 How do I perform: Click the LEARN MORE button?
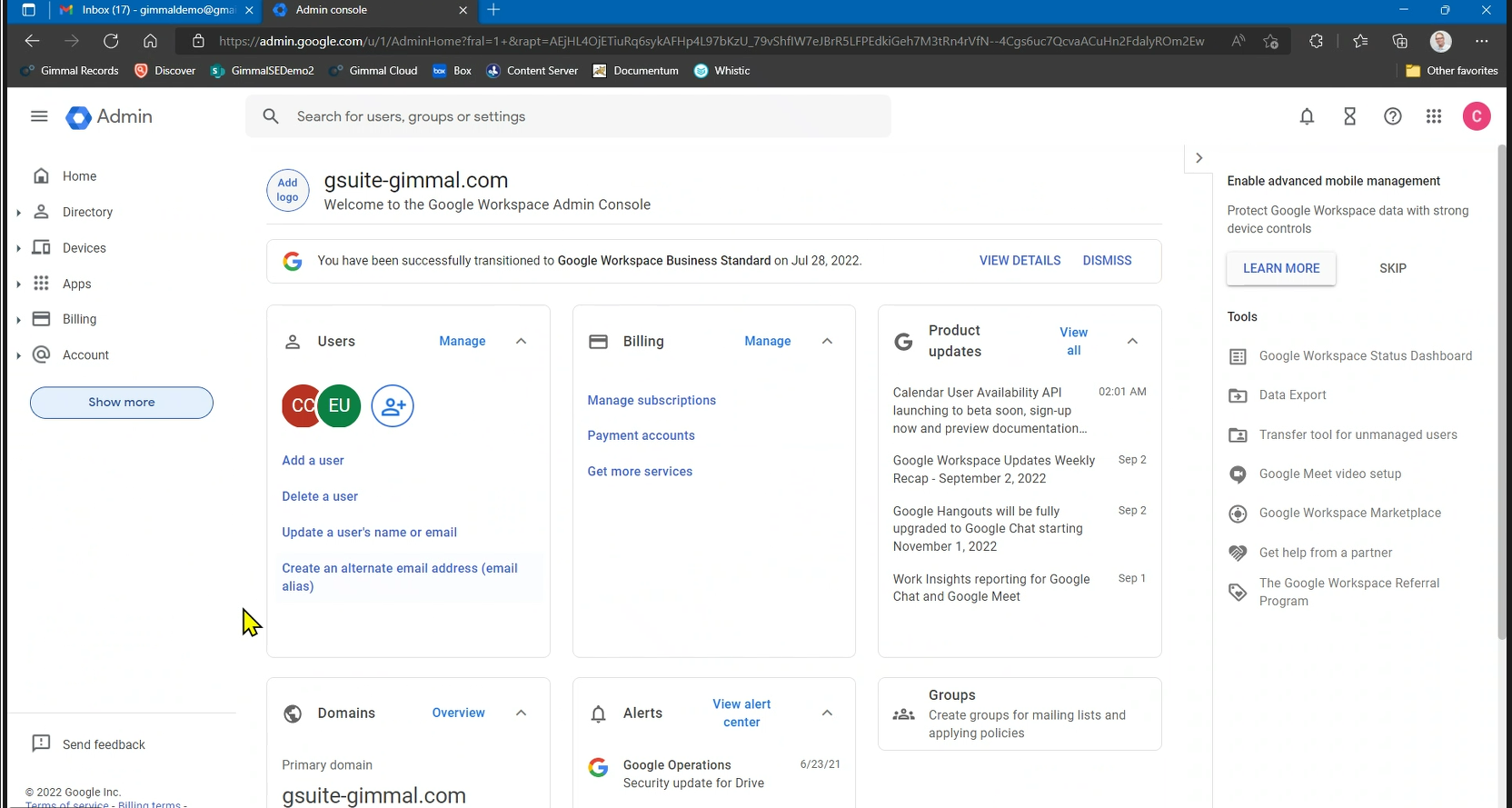(x=1280, y=269)
